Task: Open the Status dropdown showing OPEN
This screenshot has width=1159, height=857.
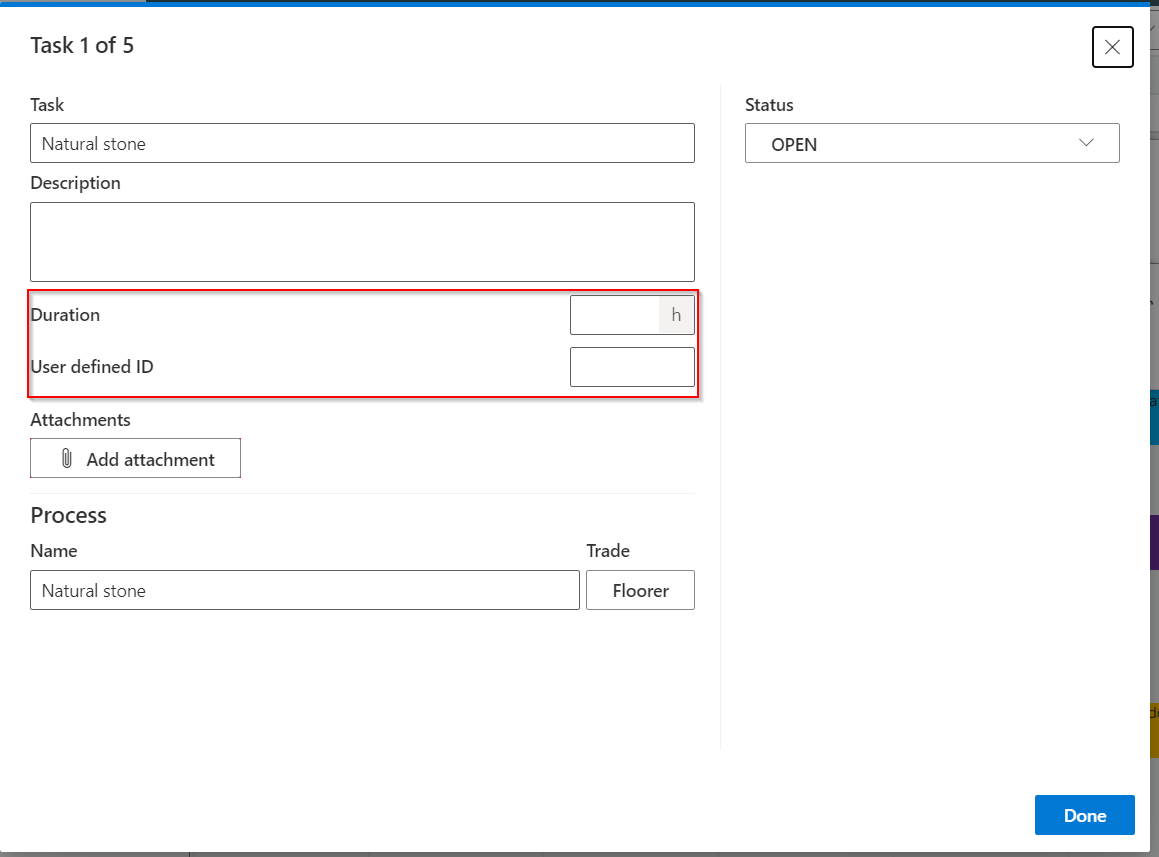Action: tap(931, 143)
